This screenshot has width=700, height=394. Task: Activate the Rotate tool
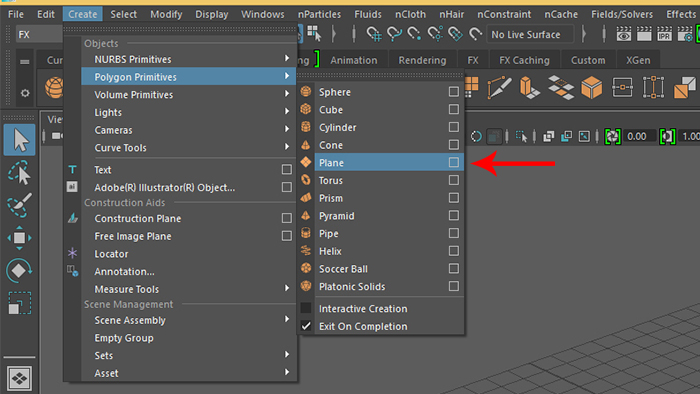(x=19, y=270)
